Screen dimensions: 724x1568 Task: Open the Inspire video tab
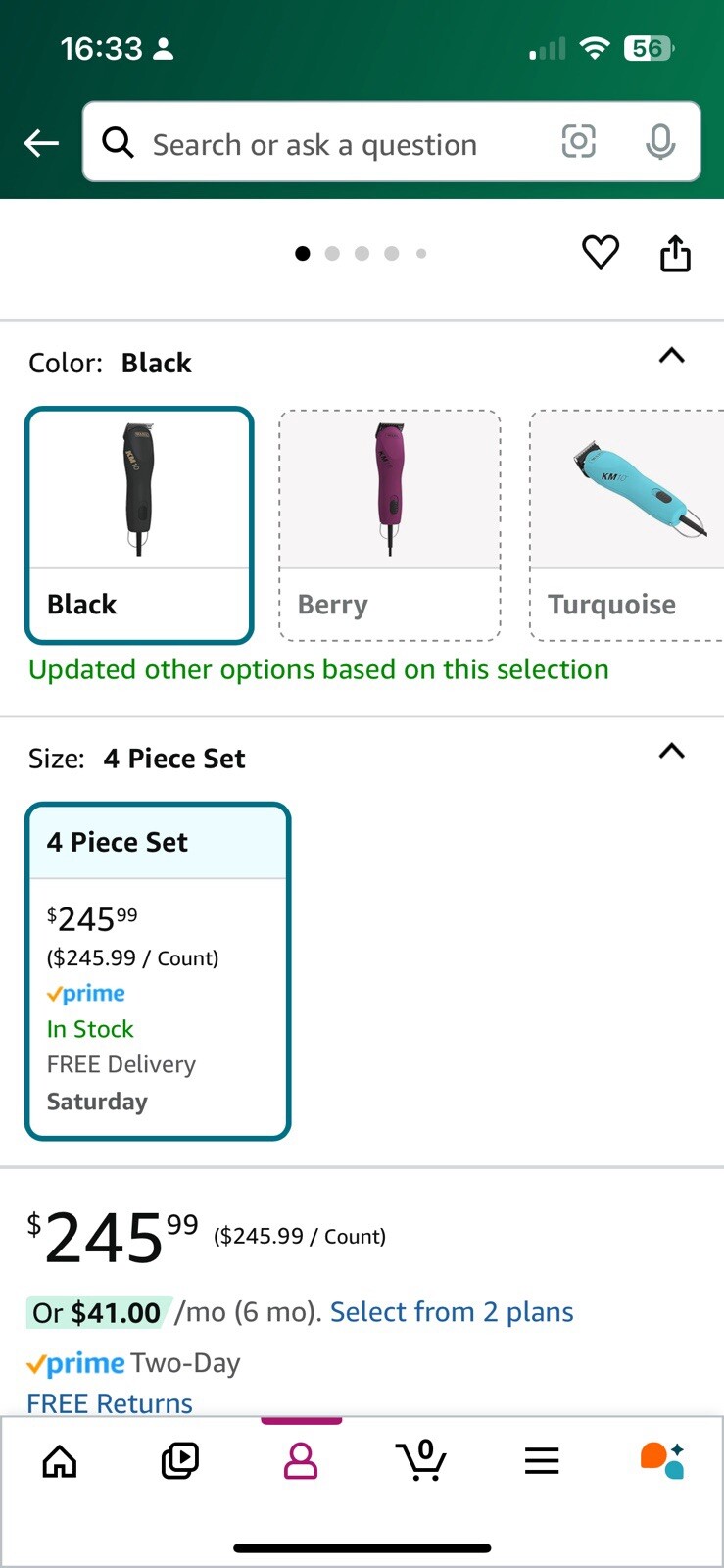click(x=179, y=1461)
